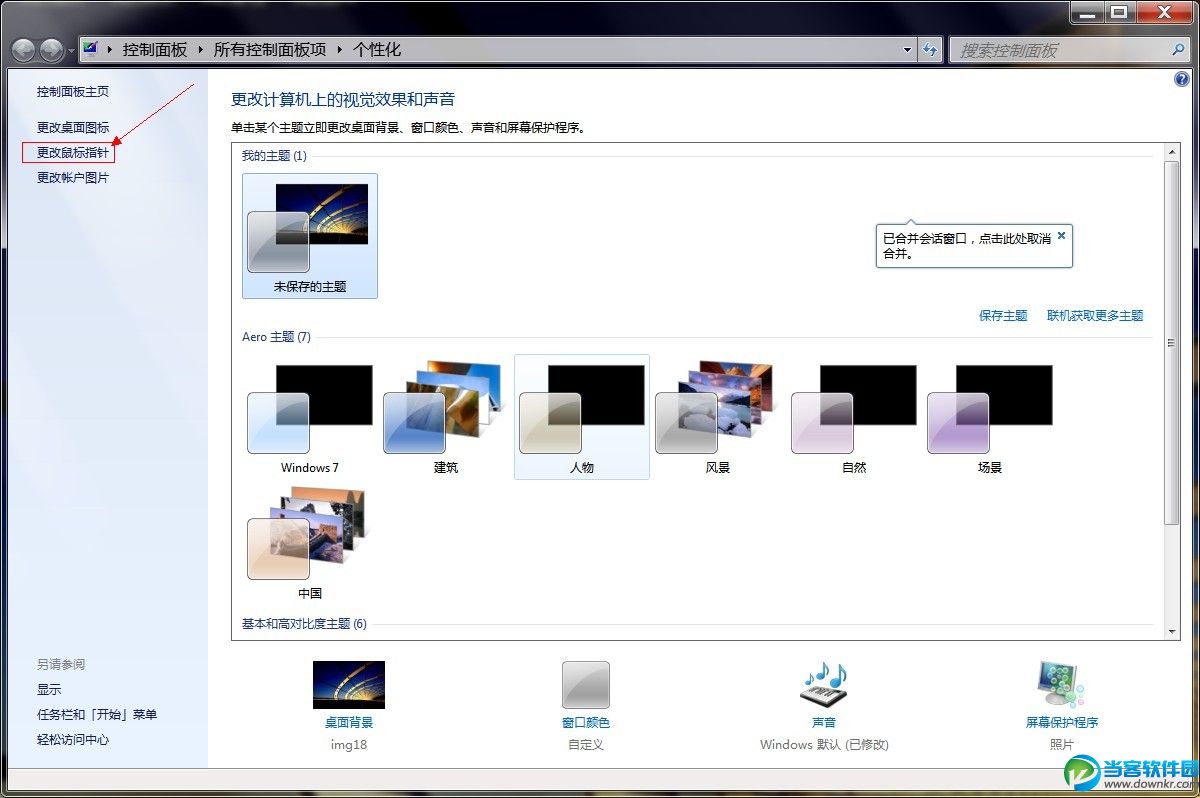Click the theme list scrollbar up arrow
Screen dimensions: 1200x798
(x=1172, y=152)
